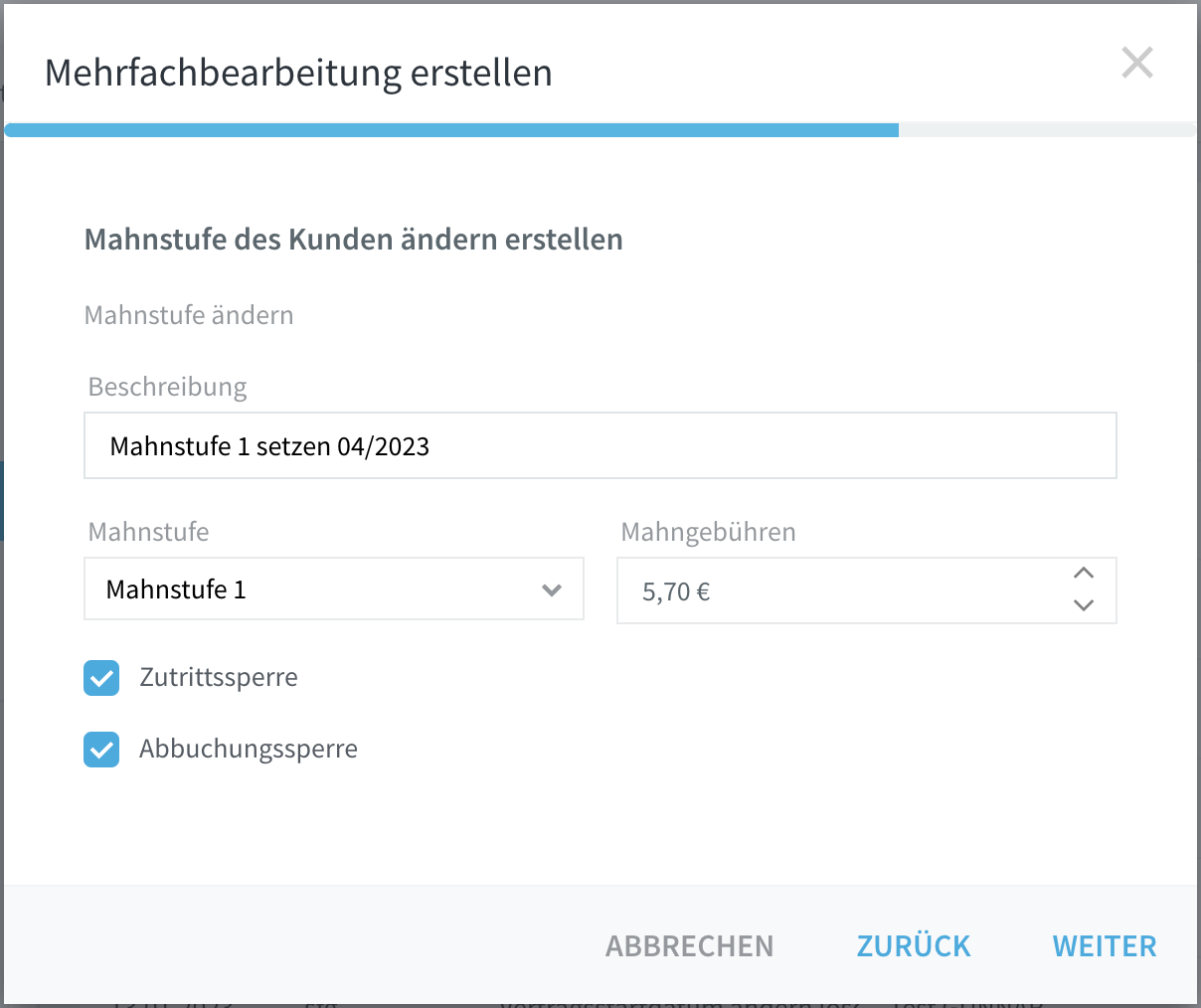Click the blue progress bar
Screen dimensions: 1201x1008
pos(452,130)
